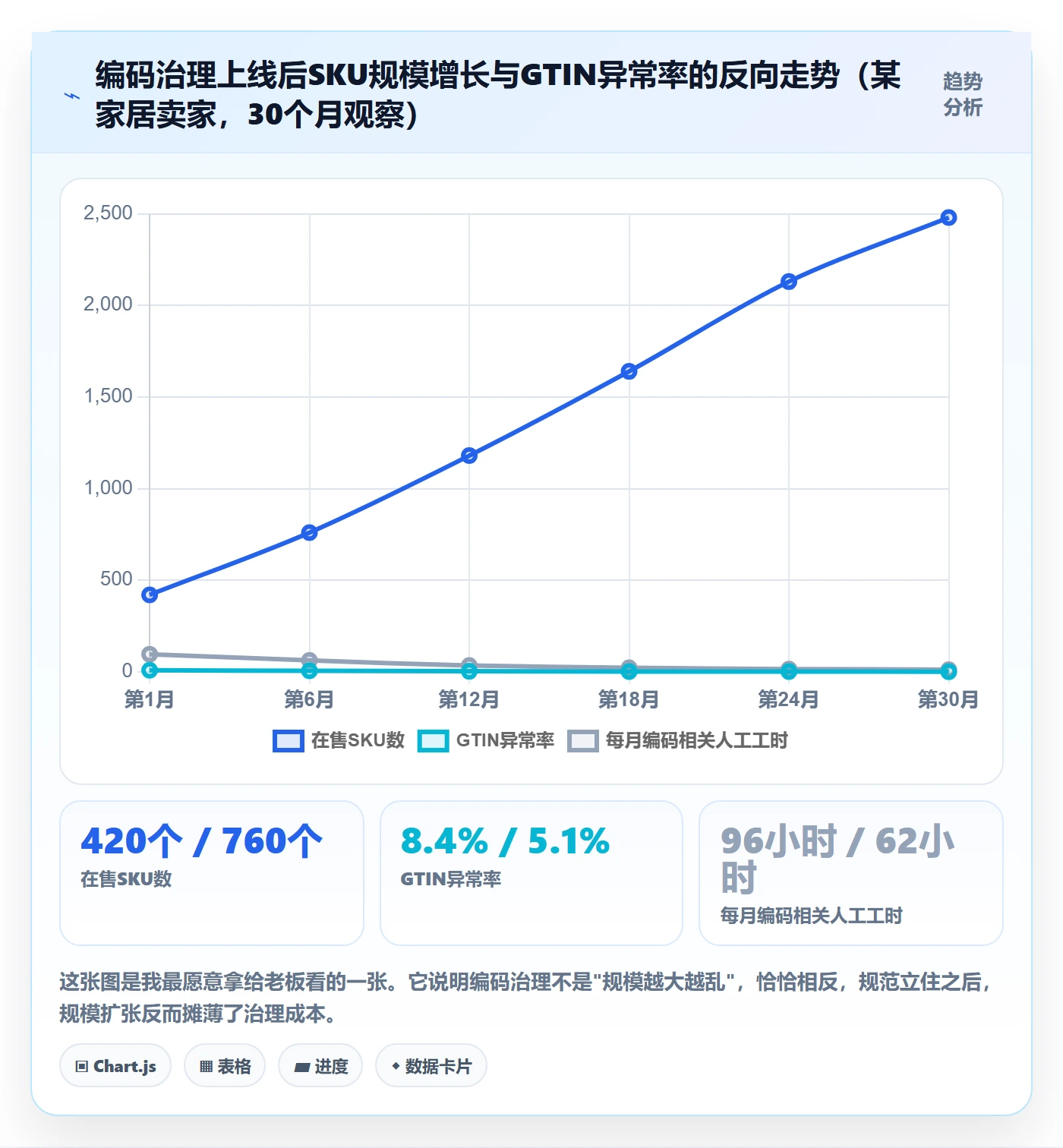
Task: Click the gray 人工工时 data point at 第1月
Action: pyautogui.click(x=150, y=654)
